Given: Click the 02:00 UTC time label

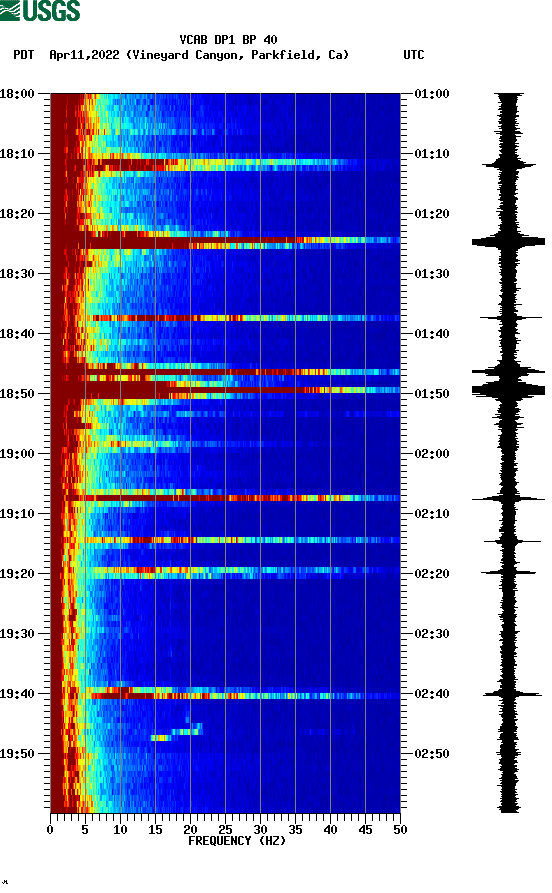Looking at the screenshot, I should [x=432, y=454].
